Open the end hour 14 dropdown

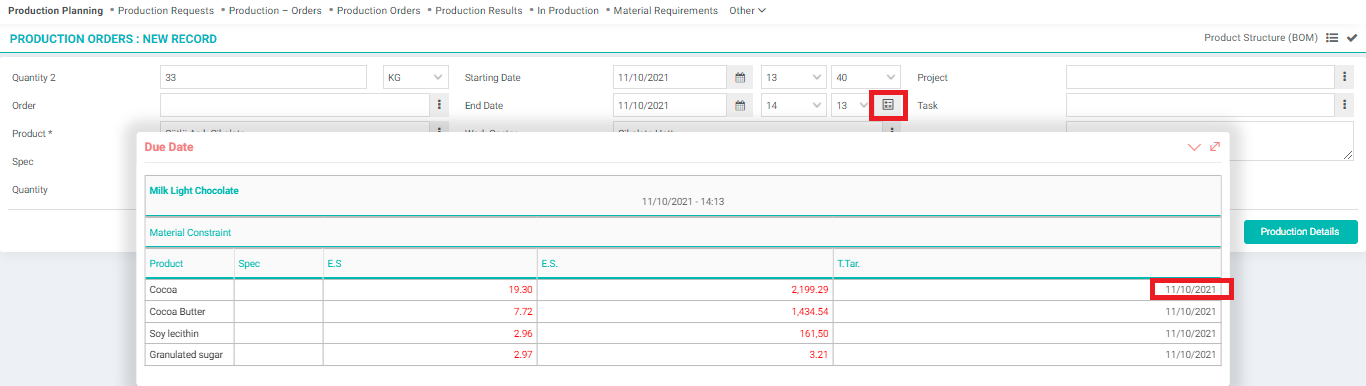tap(794, 105)
